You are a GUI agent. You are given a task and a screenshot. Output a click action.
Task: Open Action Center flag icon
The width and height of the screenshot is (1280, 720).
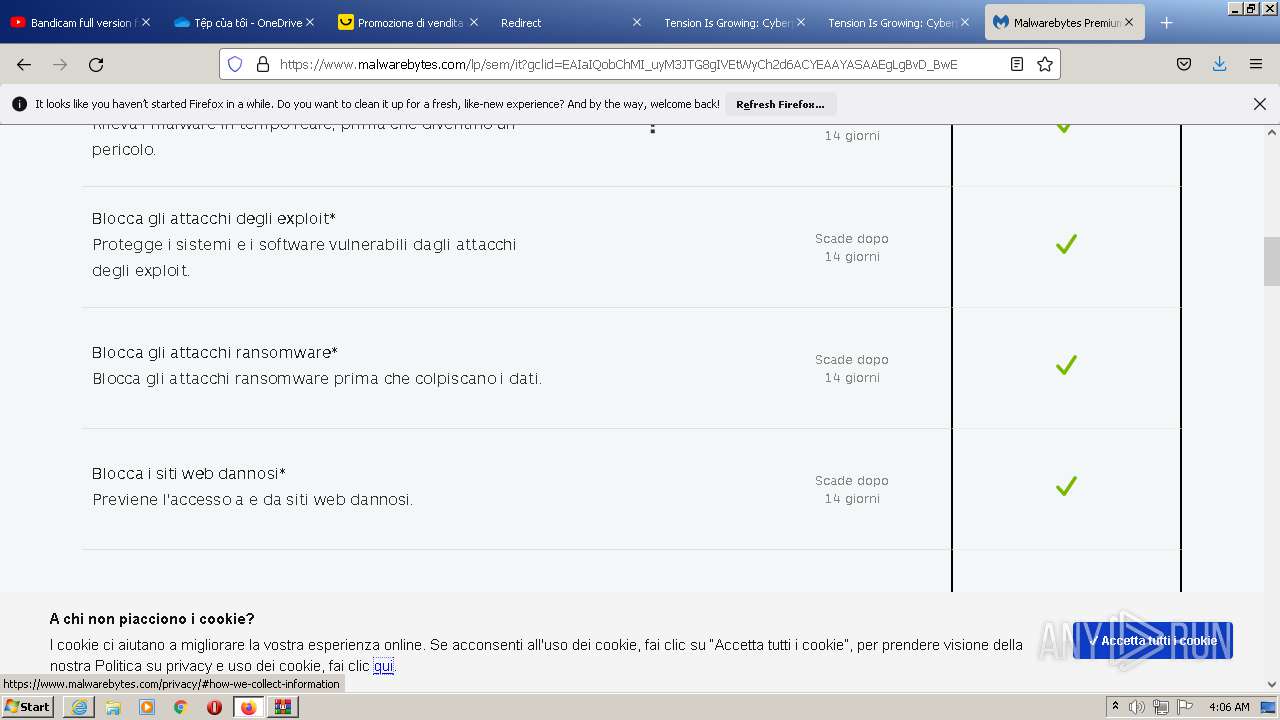coord(1185,707)
